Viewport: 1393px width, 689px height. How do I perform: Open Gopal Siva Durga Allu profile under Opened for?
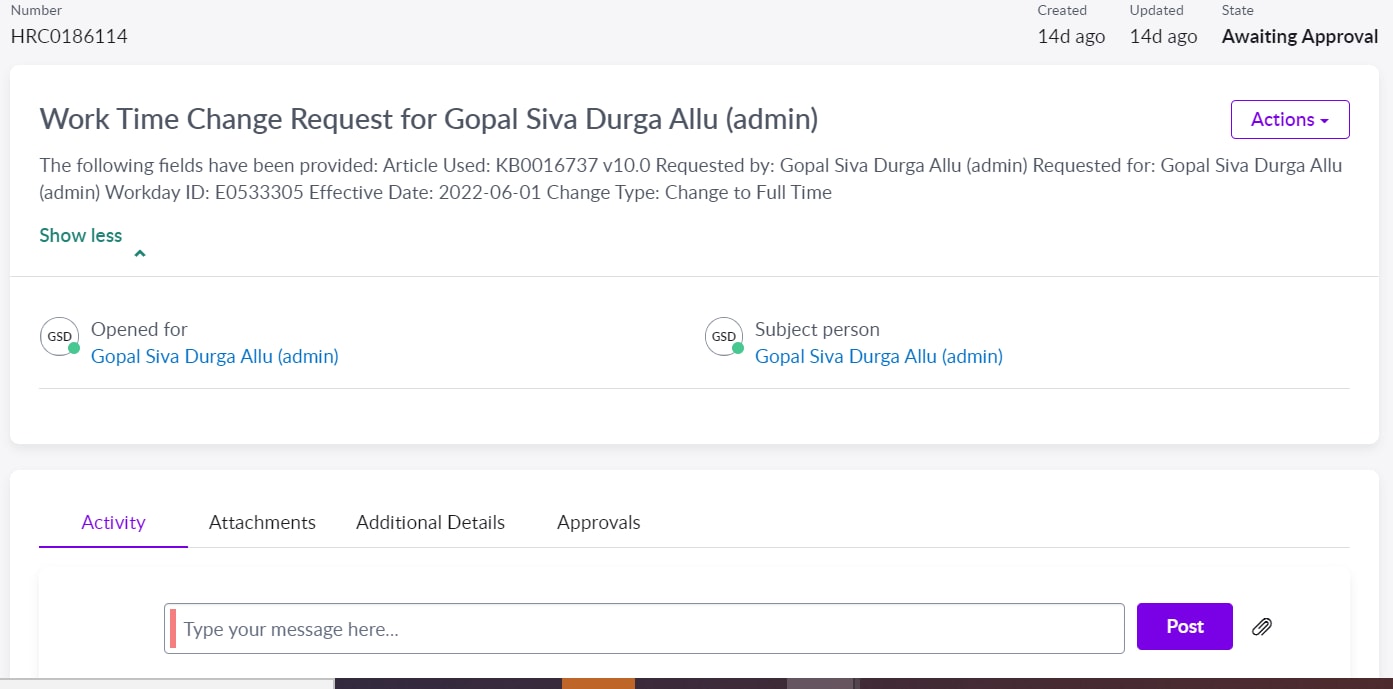(x=214, y=356)
